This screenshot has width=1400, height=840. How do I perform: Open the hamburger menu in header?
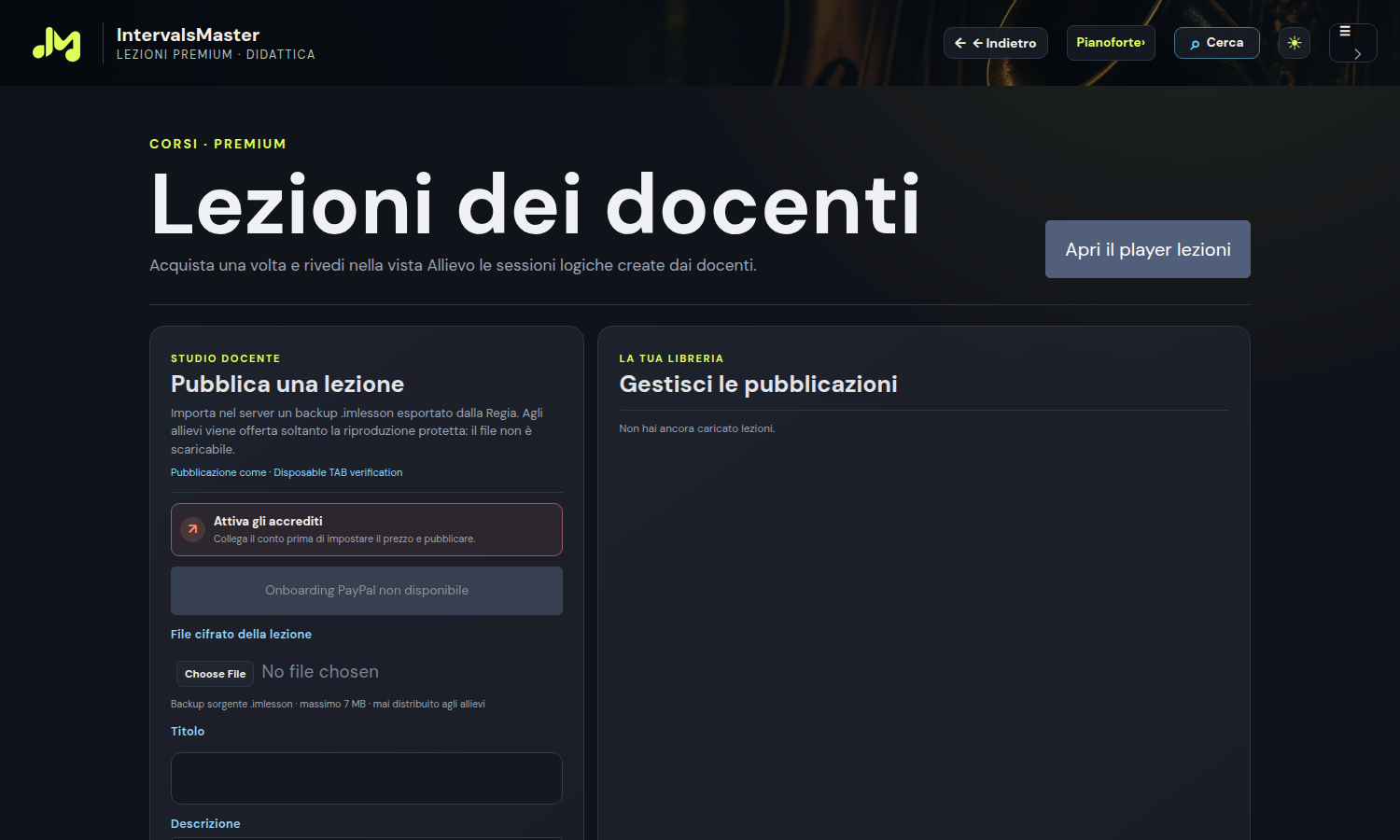1352,43
